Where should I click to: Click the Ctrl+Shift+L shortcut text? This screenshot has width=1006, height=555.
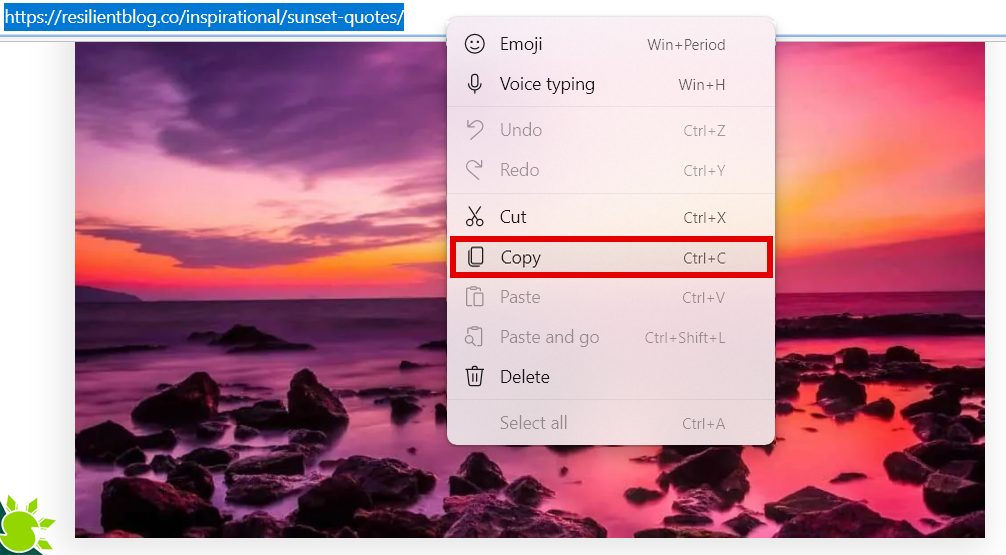pos(685,337)
